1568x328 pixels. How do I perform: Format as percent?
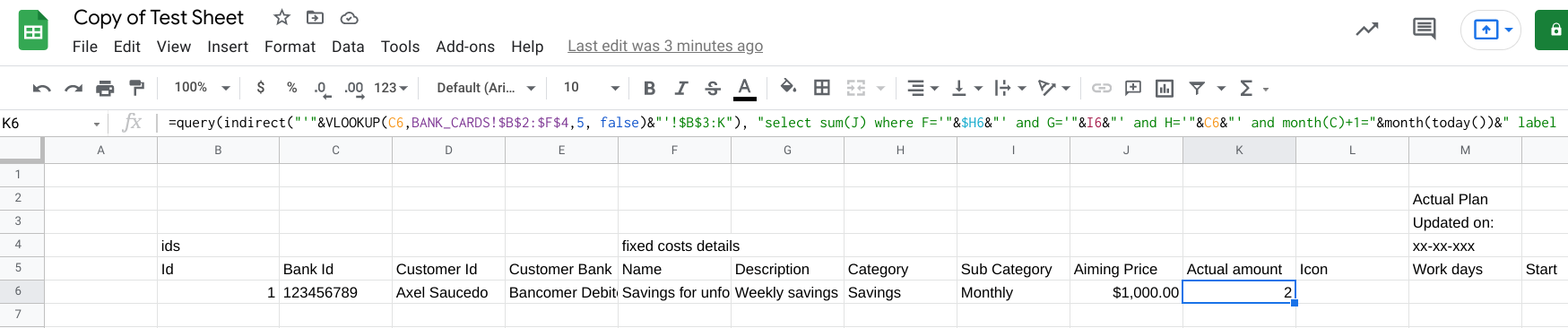(x=291, y=88)
